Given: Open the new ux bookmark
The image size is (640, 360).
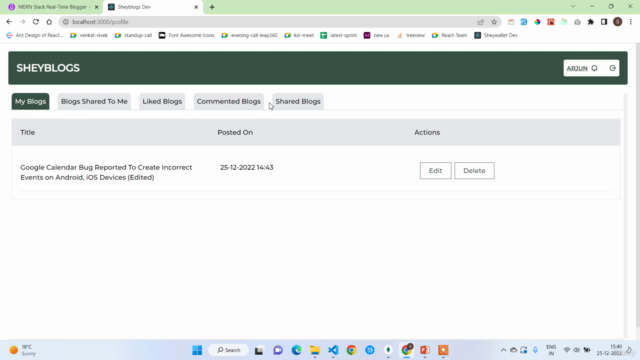Looking at the screenshot, I should pos(376,35).
